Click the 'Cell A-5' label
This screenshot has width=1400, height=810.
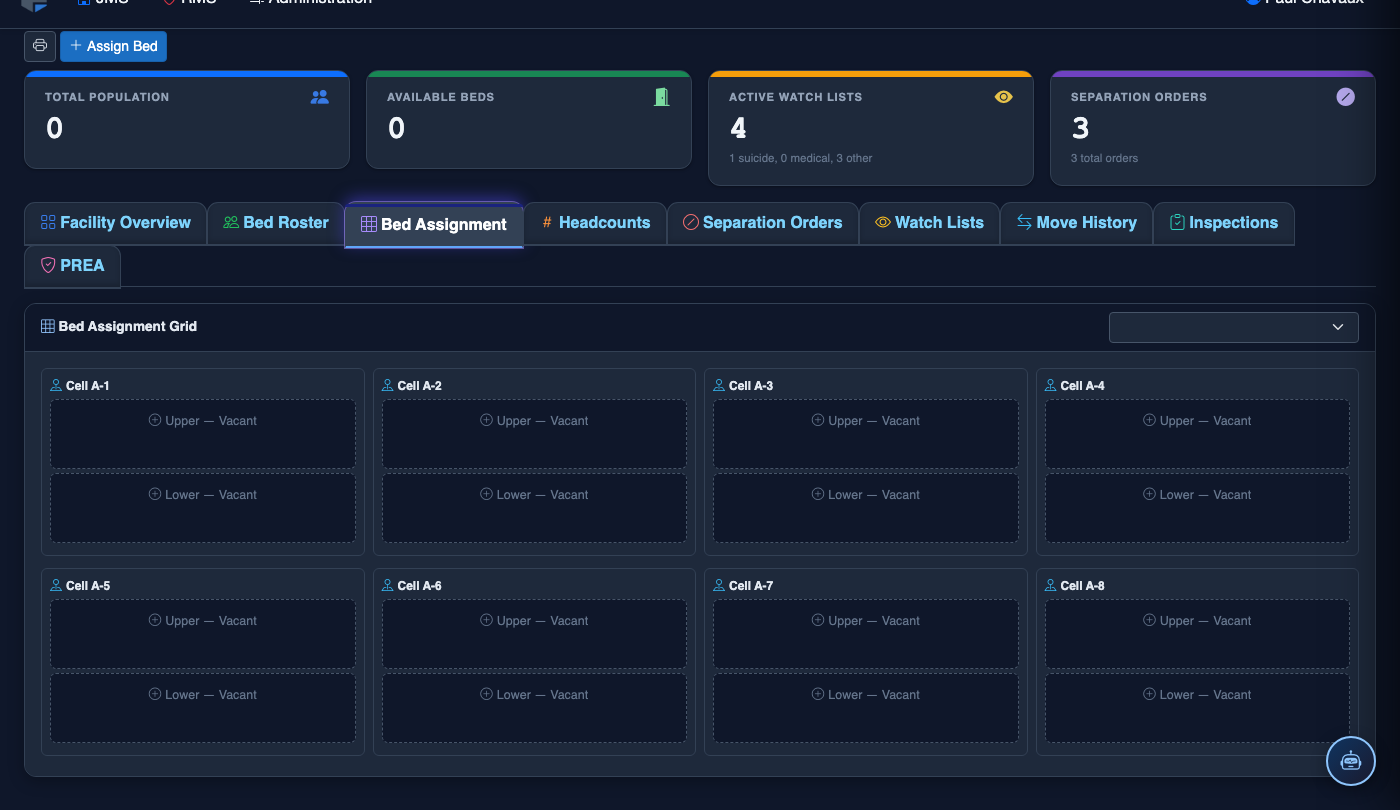click(88, 586)
